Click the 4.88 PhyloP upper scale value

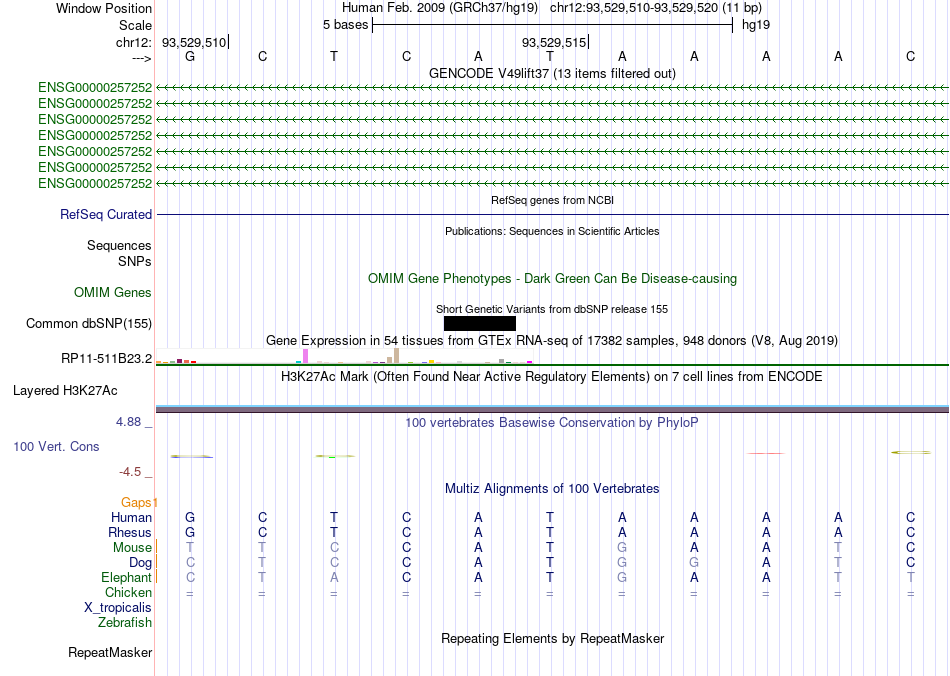[x=128, y=422]
